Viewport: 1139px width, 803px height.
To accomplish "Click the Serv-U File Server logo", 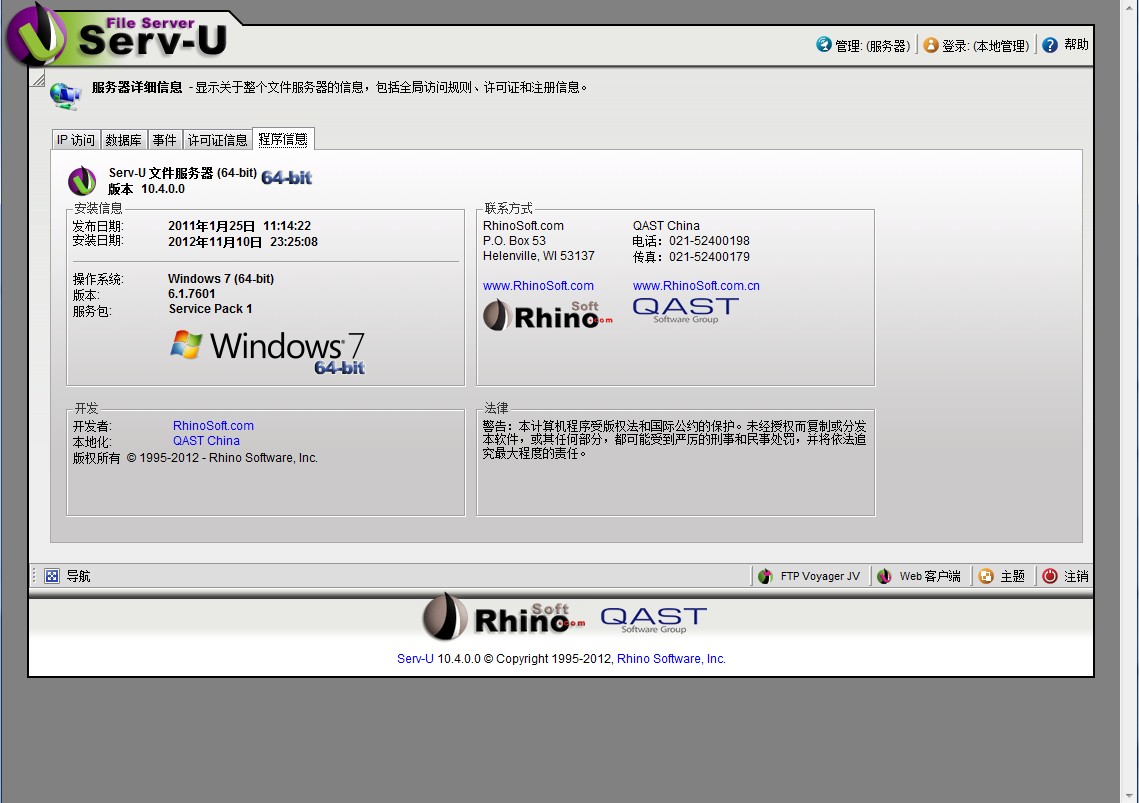I will pos(120,34).
